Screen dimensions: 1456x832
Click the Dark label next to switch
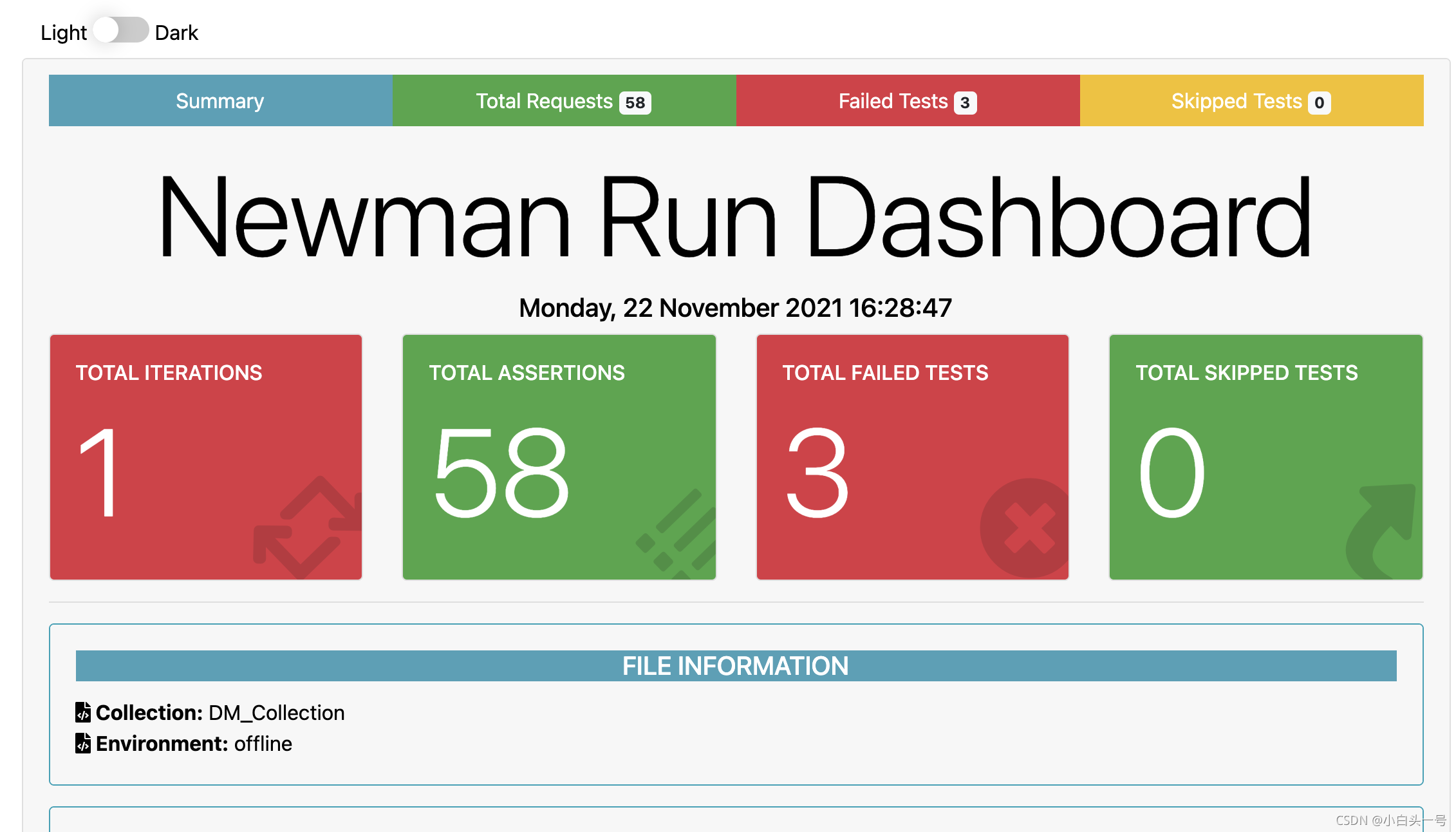176,33
